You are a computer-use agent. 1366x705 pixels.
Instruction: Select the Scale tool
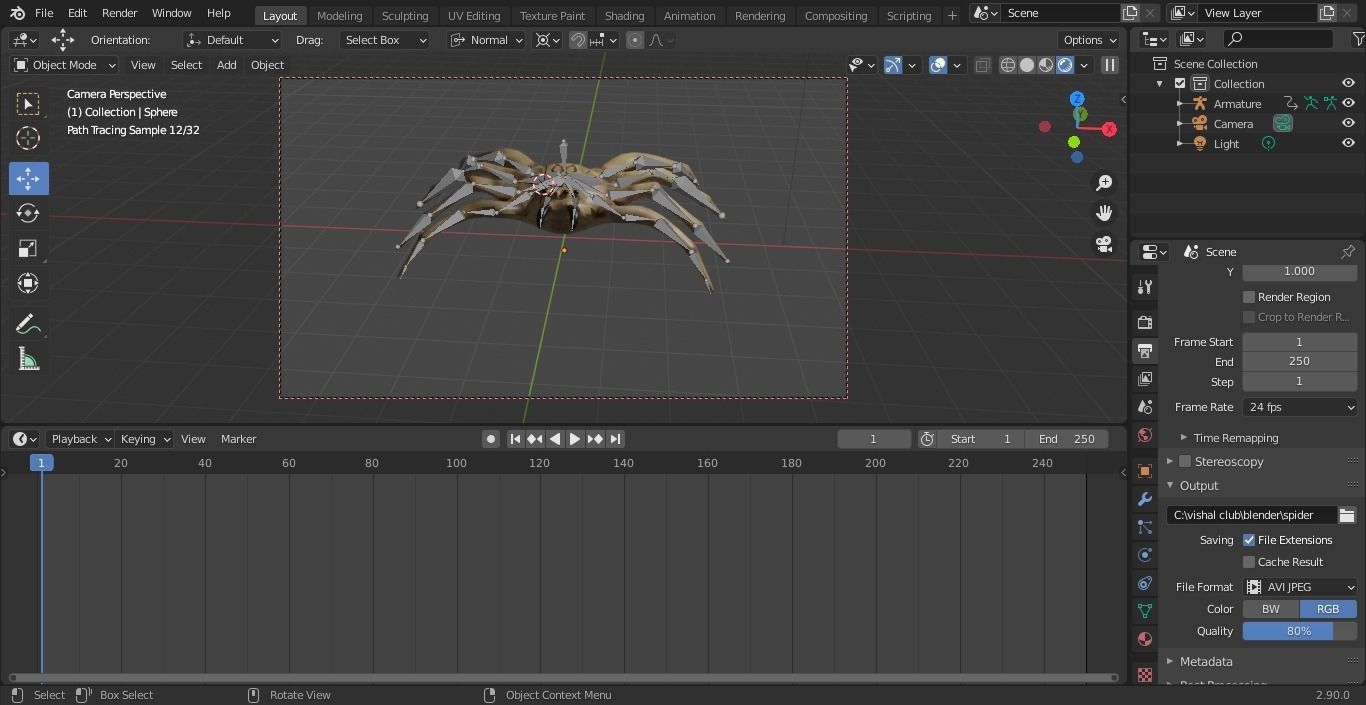tap(28, 249)
